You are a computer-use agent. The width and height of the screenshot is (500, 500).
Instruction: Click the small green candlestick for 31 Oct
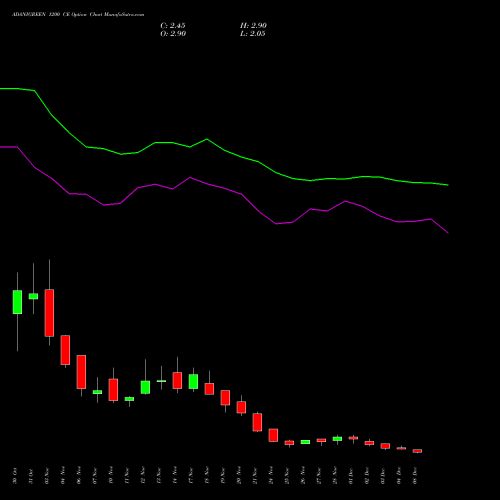(33, 296)
